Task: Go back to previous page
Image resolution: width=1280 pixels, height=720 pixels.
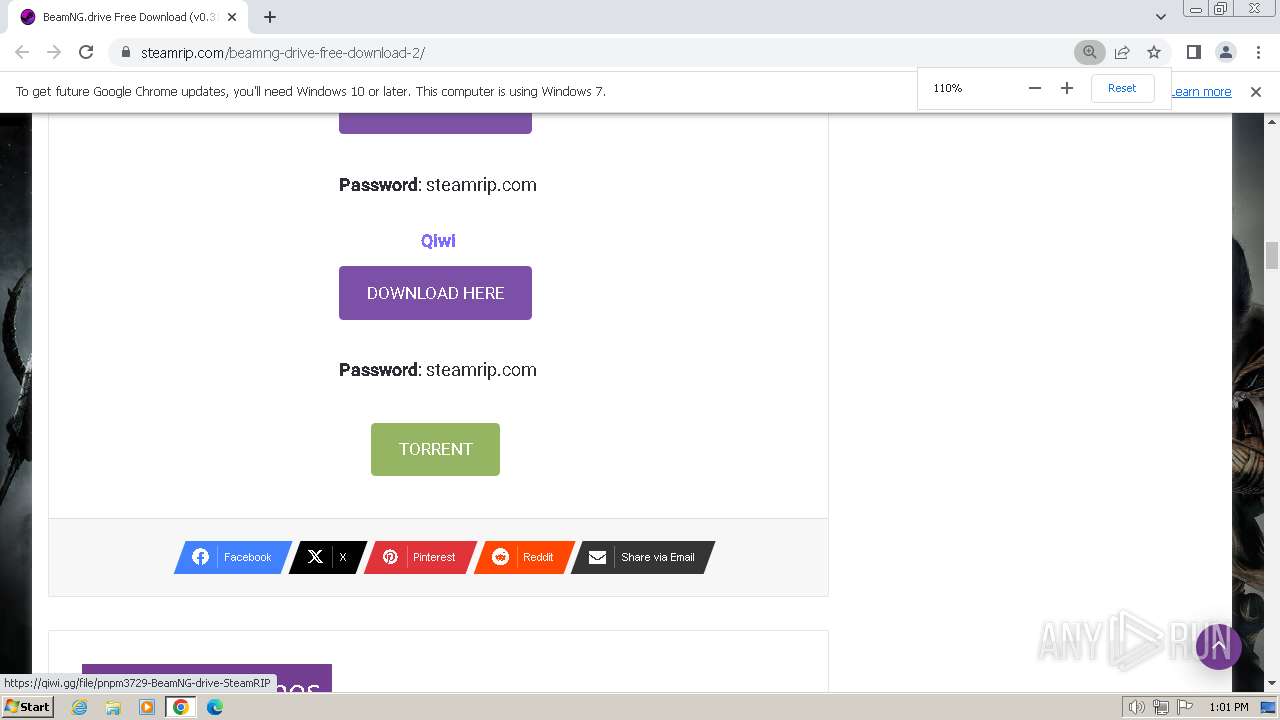Action: (x=22, y=52)
